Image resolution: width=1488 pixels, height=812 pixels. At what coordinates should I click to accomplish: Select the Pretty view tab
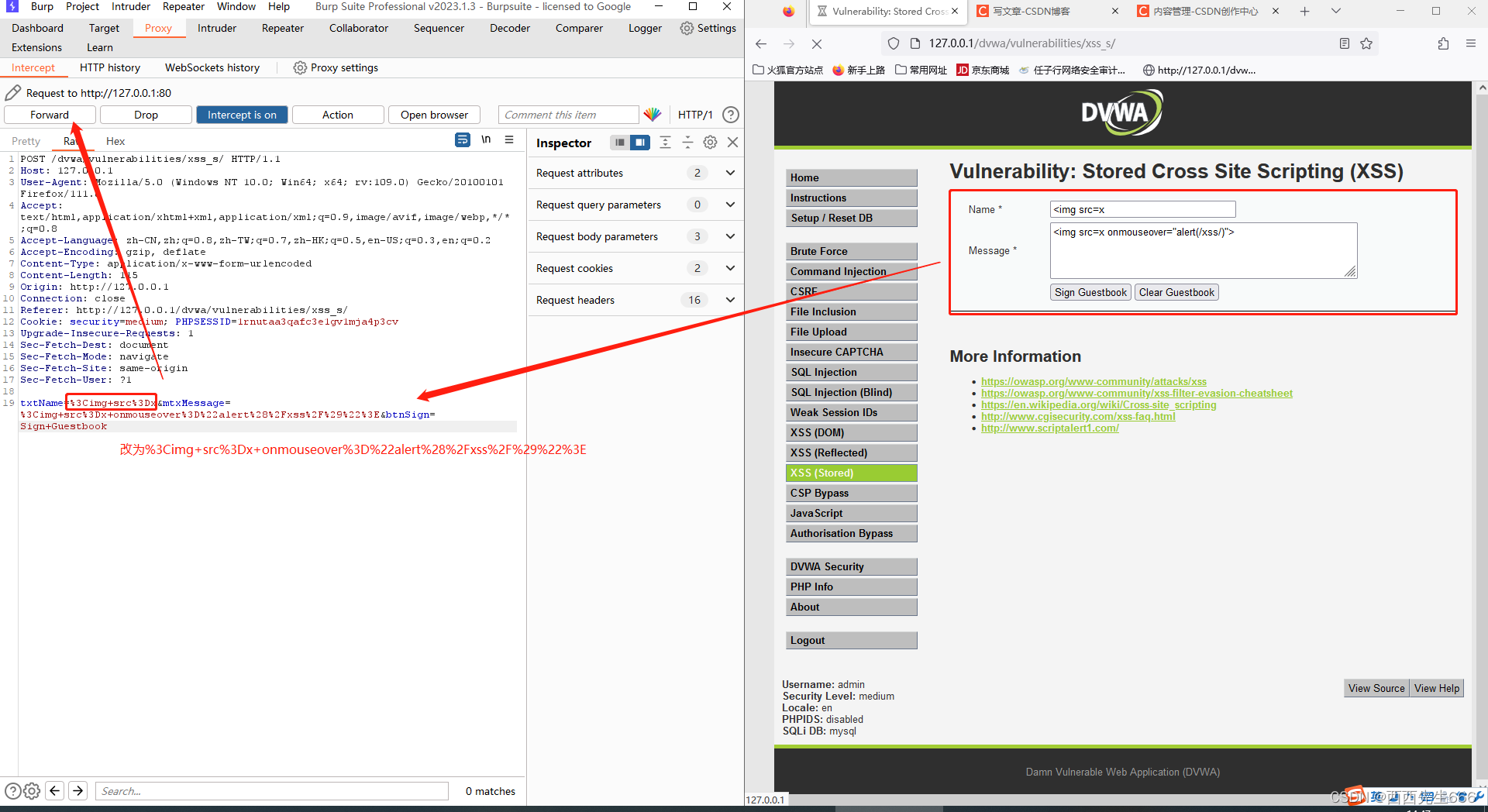(26, 141)
